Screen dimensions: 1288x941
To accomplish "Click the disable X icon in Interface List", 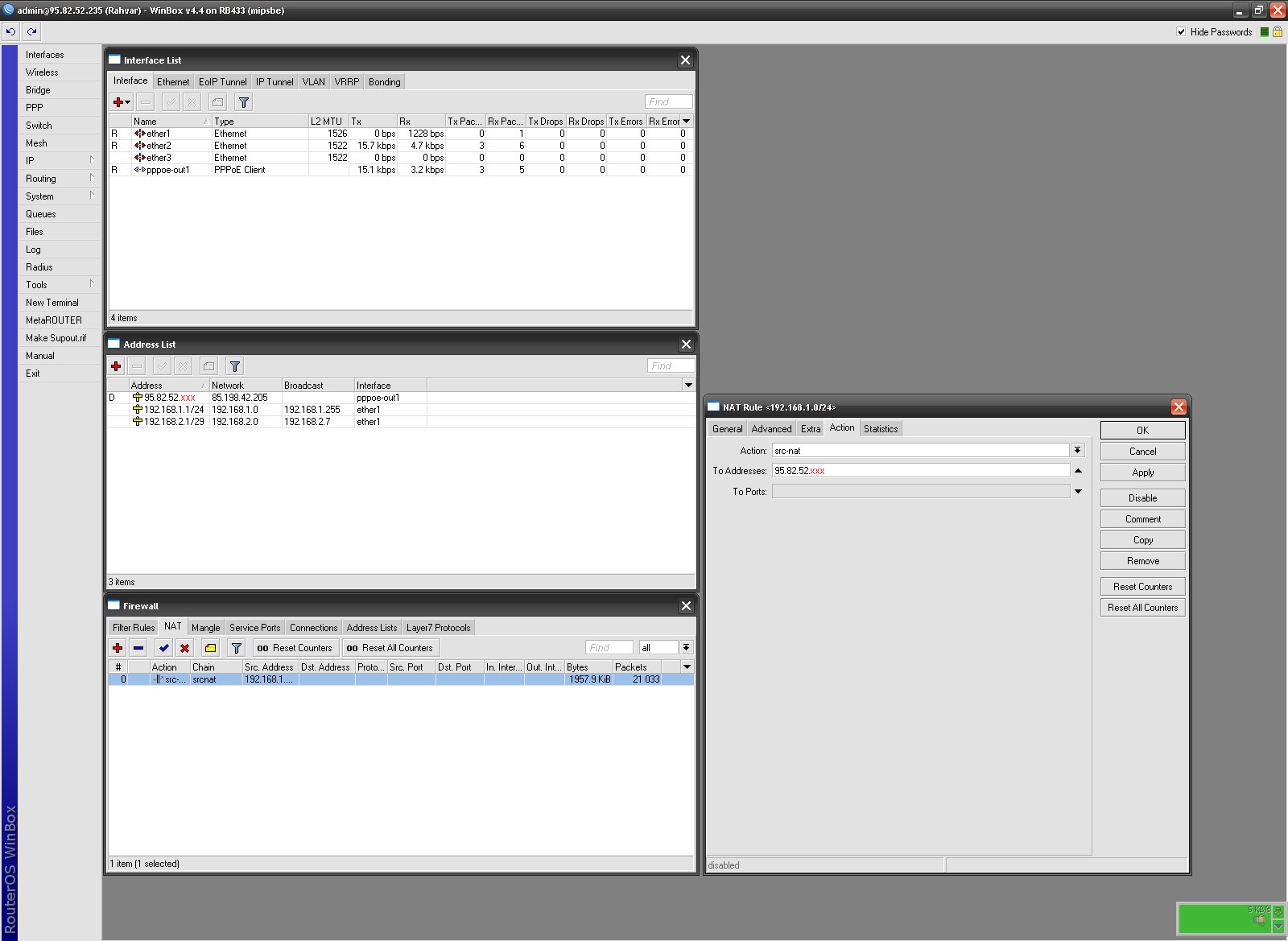I will point(192,102).
